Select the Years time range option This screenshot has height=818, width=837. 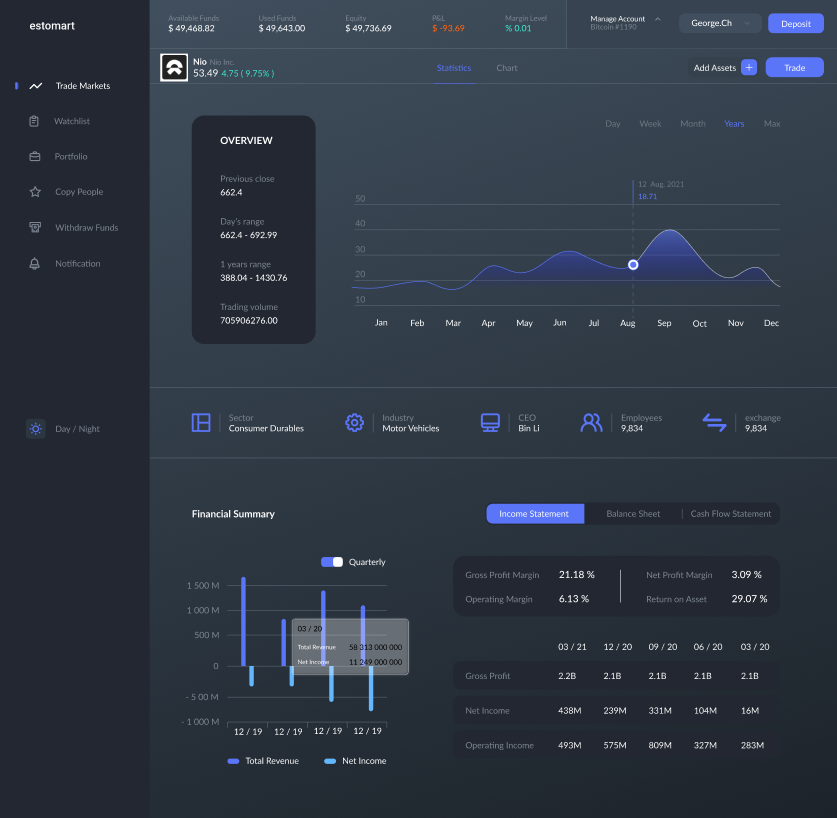coord(734,124)
